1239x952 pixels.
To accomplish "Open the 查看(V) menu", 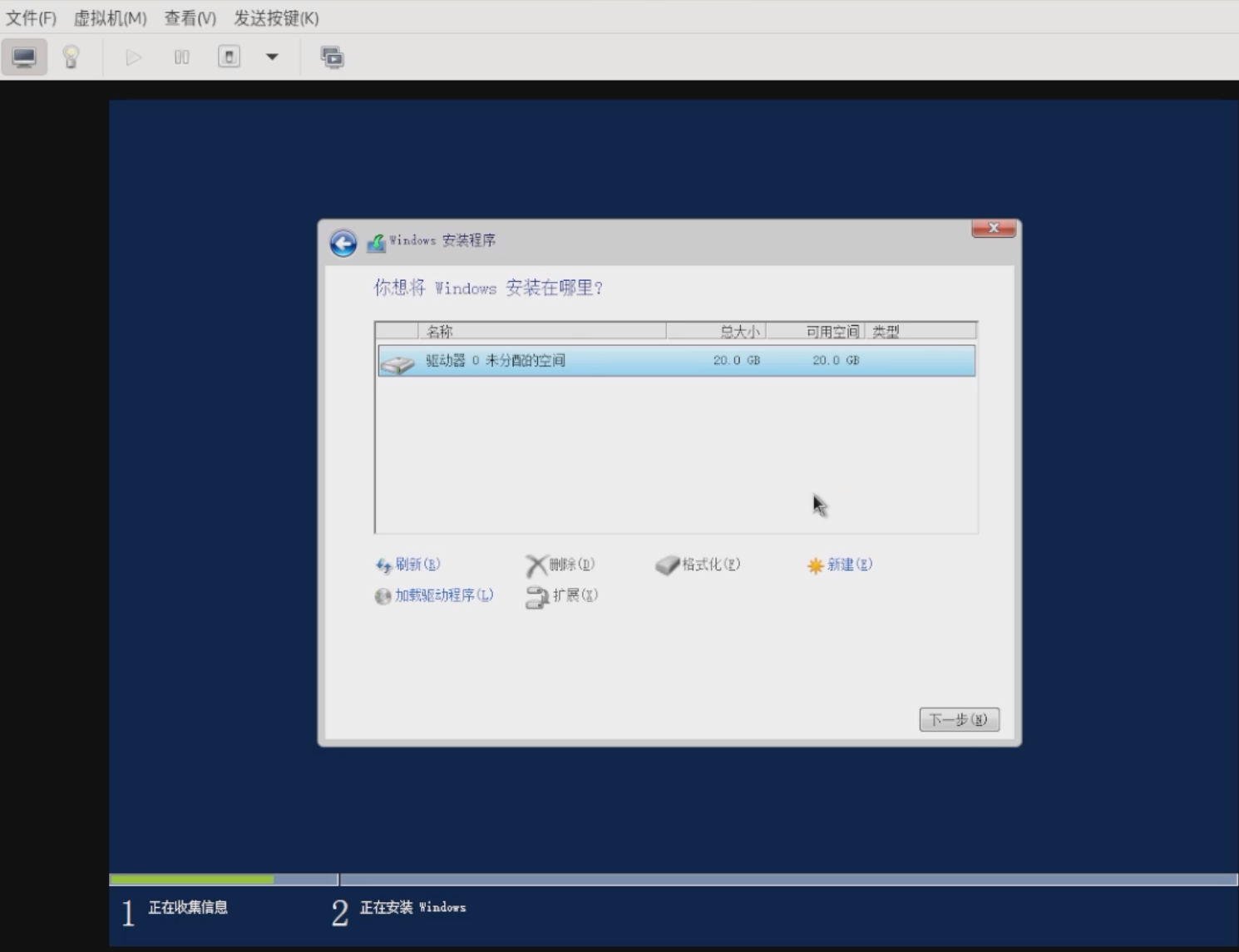I will tap(190, 17).
